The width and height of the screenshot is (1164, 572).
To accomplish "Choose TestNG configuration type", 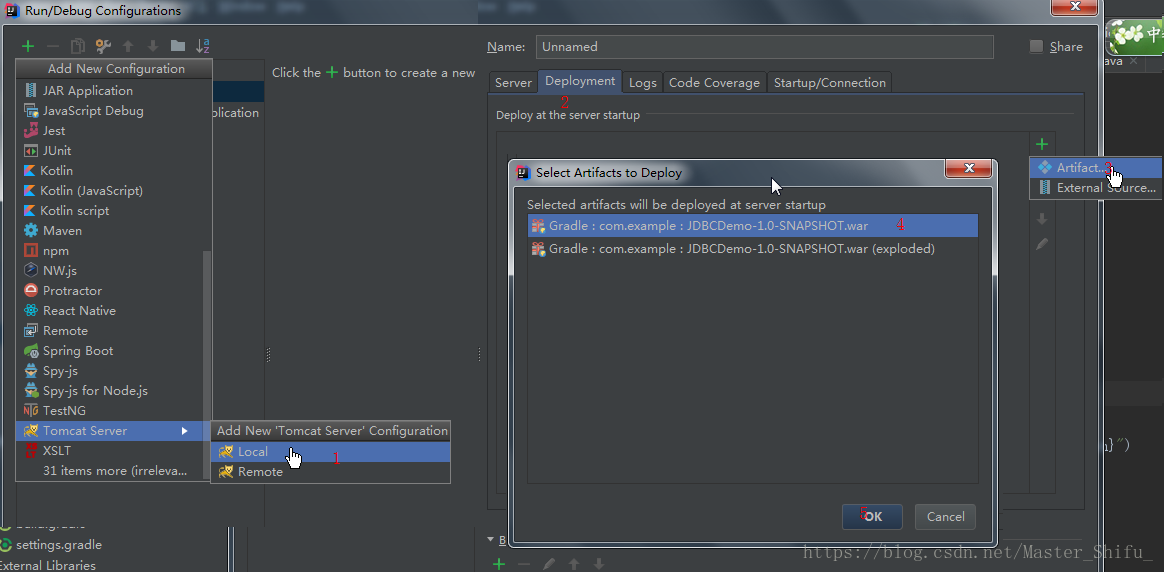I will [109, 411].
